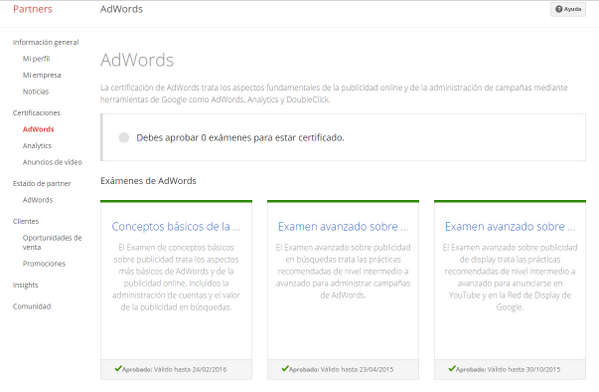
Task: Click the Clientes sidebar heading
Action: 26,221
